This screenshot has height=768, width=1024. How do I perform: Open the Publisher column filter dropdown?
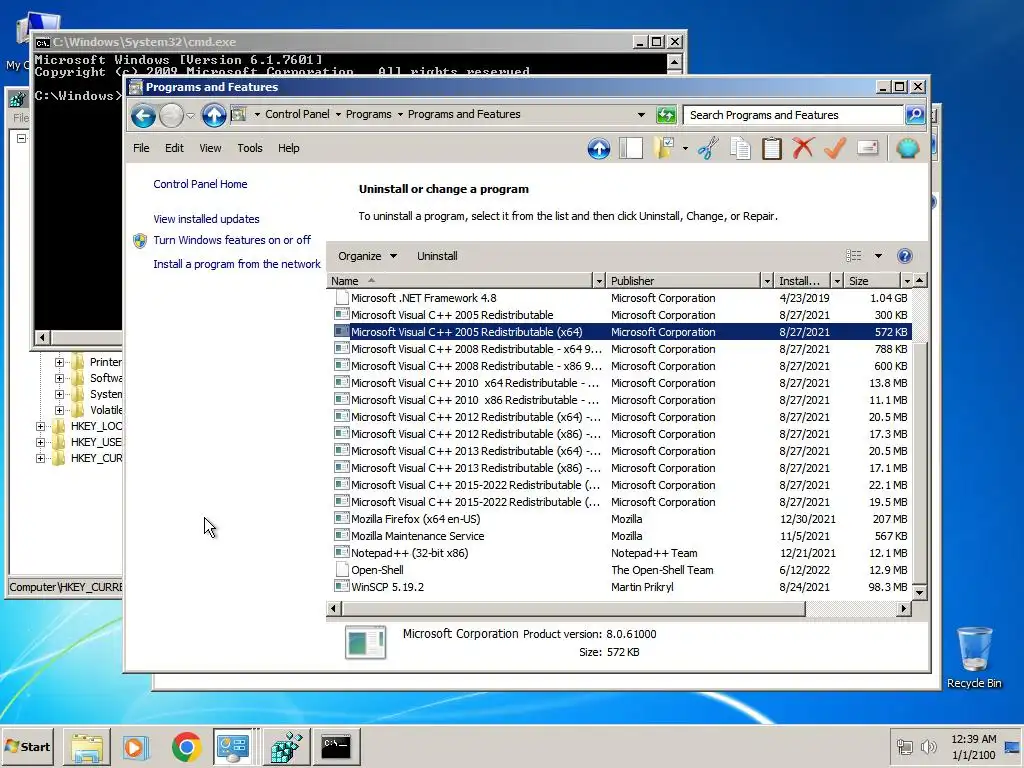[x=767, y=281]
